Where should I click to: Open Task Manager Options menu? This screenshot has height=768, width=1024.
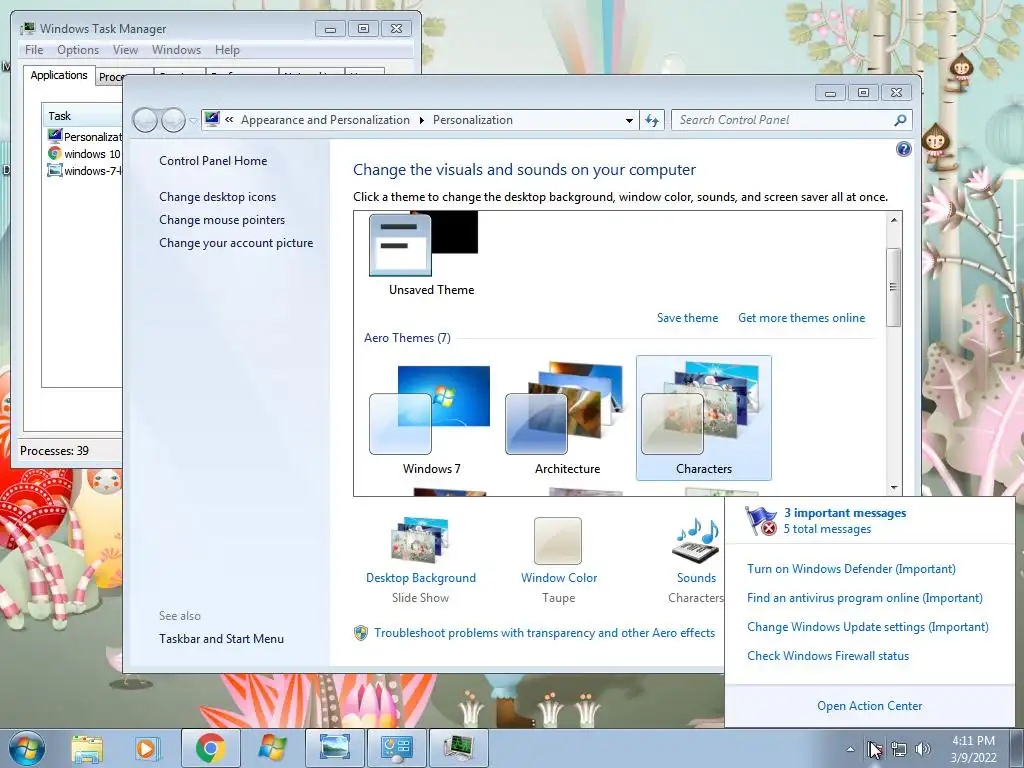pyautogui.click(x=78, y=50)
